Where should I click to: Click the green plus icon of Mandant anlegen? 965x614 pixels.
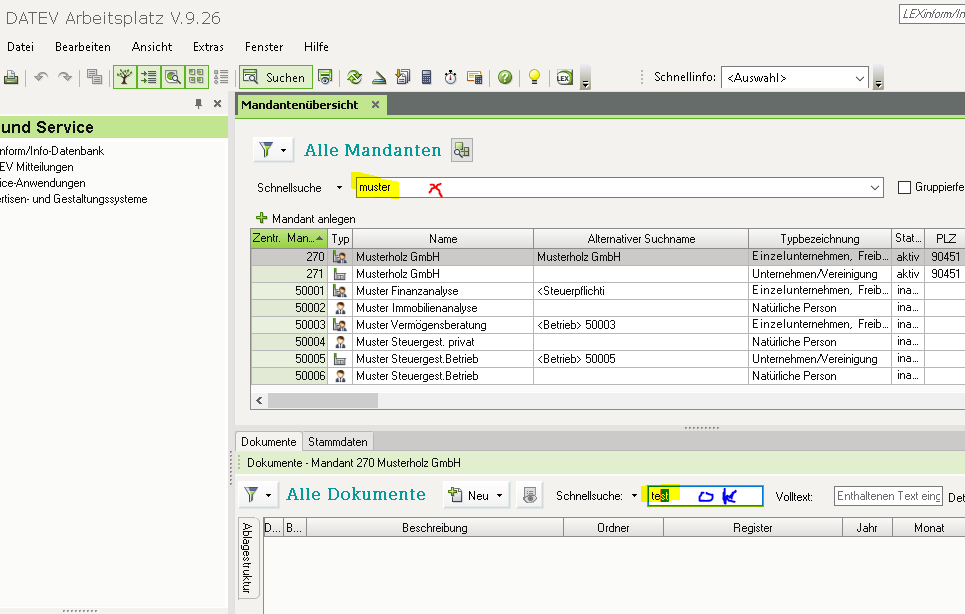(262, 218)
